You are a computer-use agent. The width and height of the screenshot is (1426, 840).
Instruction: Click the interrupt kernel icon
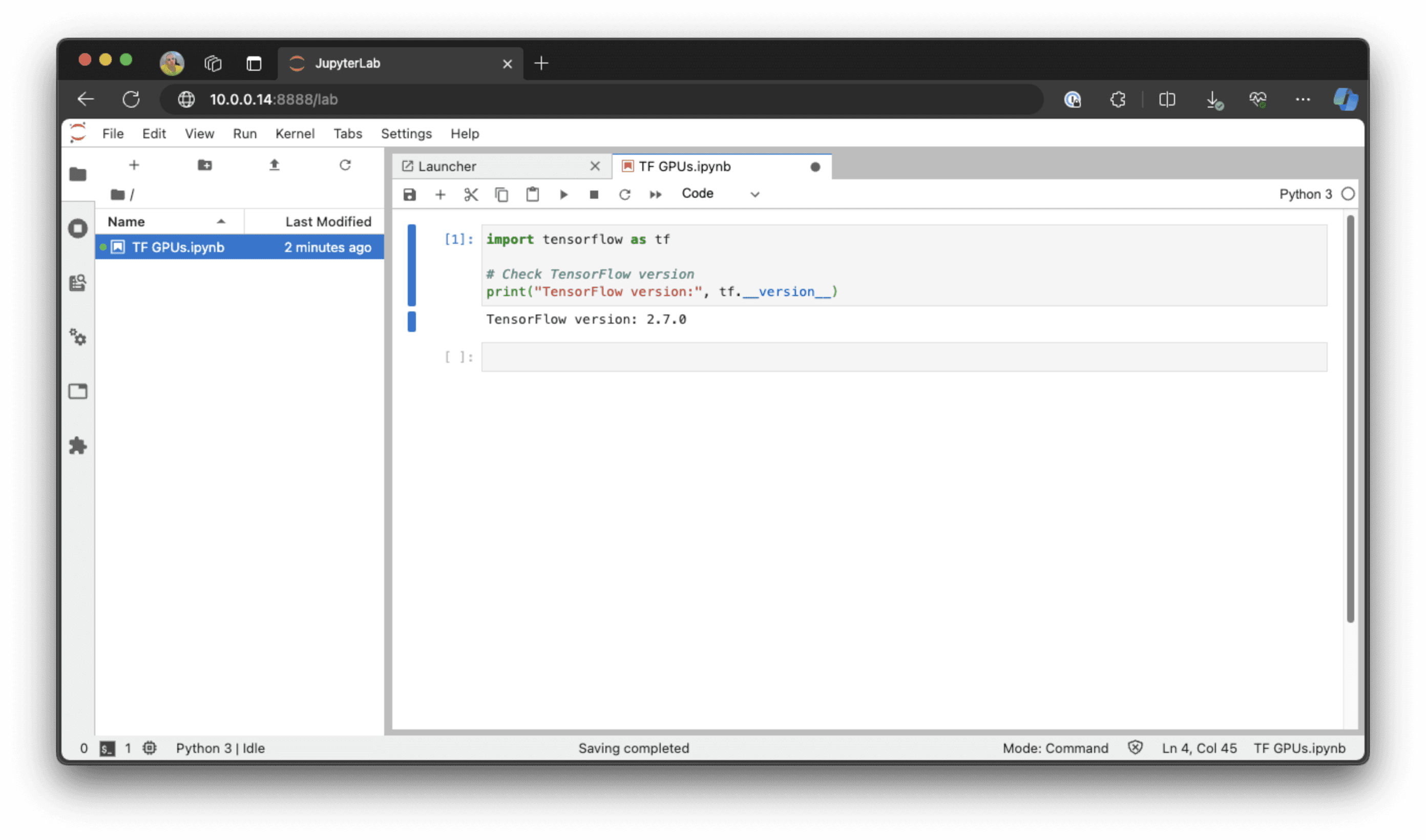click(593, 193)
